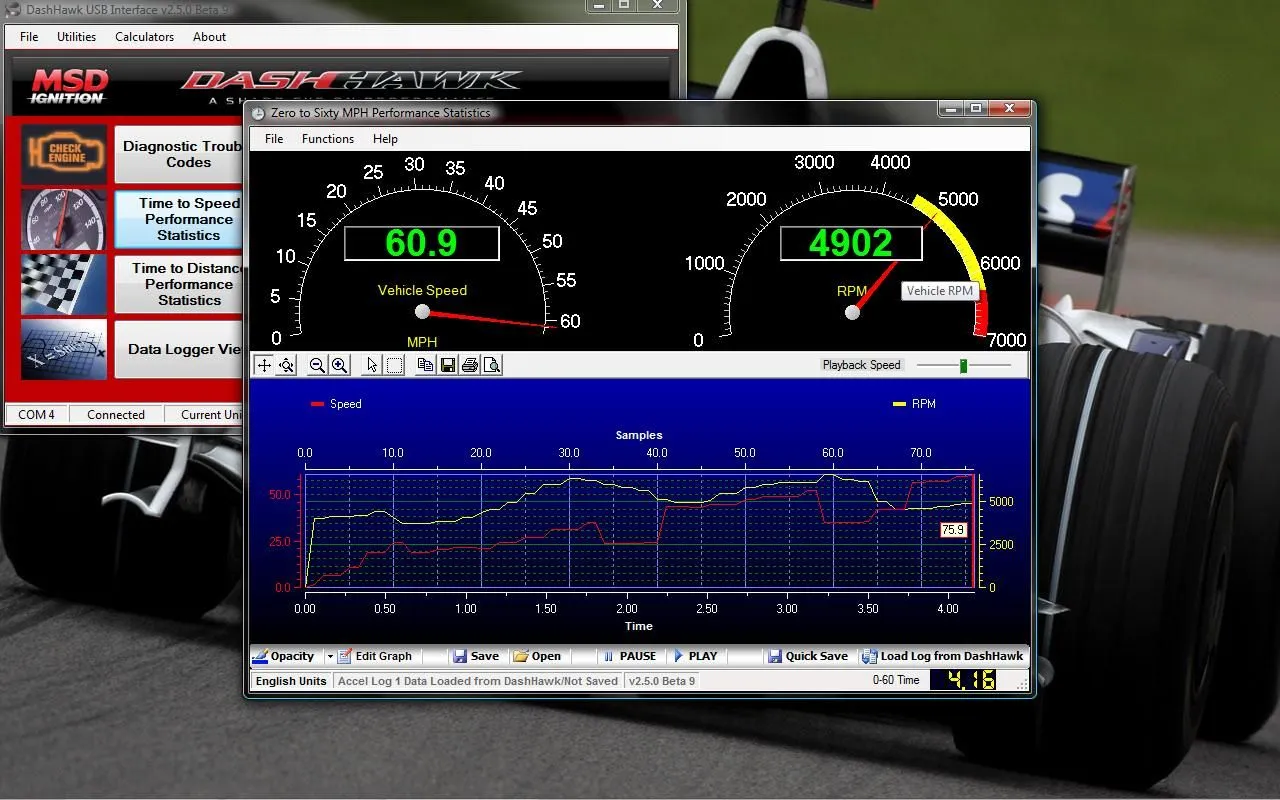Screen dimensions: 1280x800
Task: Click the COM 4 status bar entry
Action: [x=36, y=415]
